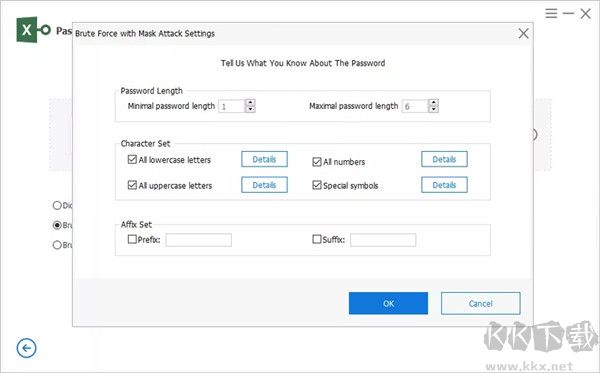The image size is (600, 373).
Task: Click the Excel key logo in the main window
Action: point(33,29)
